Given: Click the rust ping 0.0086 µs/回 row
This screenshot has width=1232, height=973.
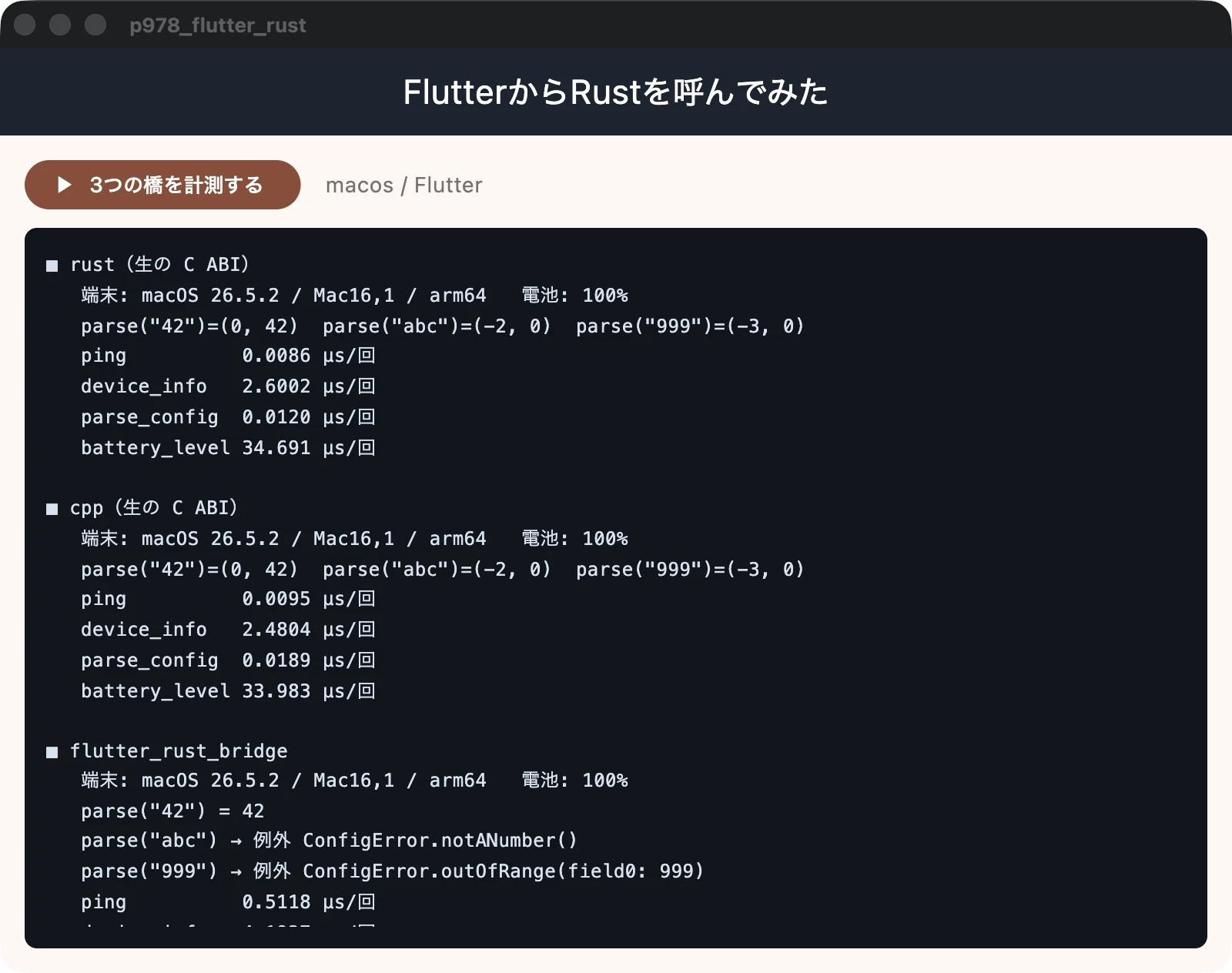Looking at the screenshot, I should coord(228,356).
